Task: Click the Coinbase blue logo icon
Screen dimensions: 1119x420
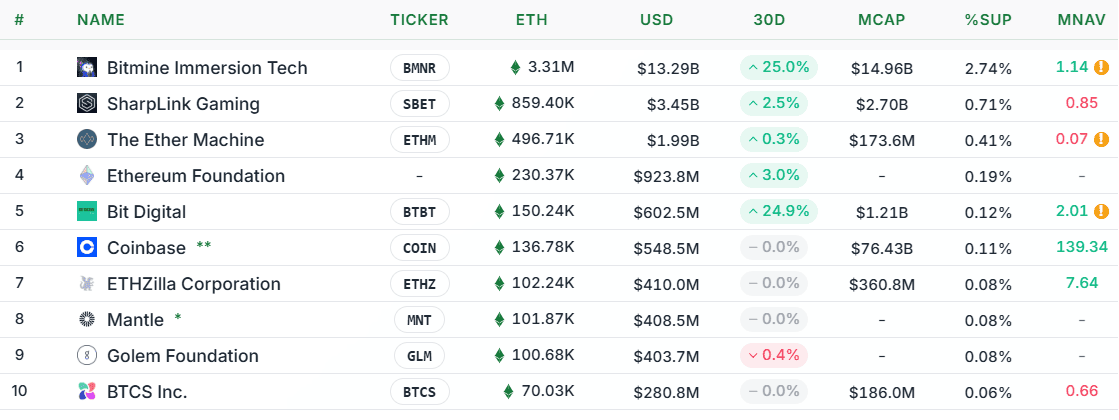Action: coord(87,247)
